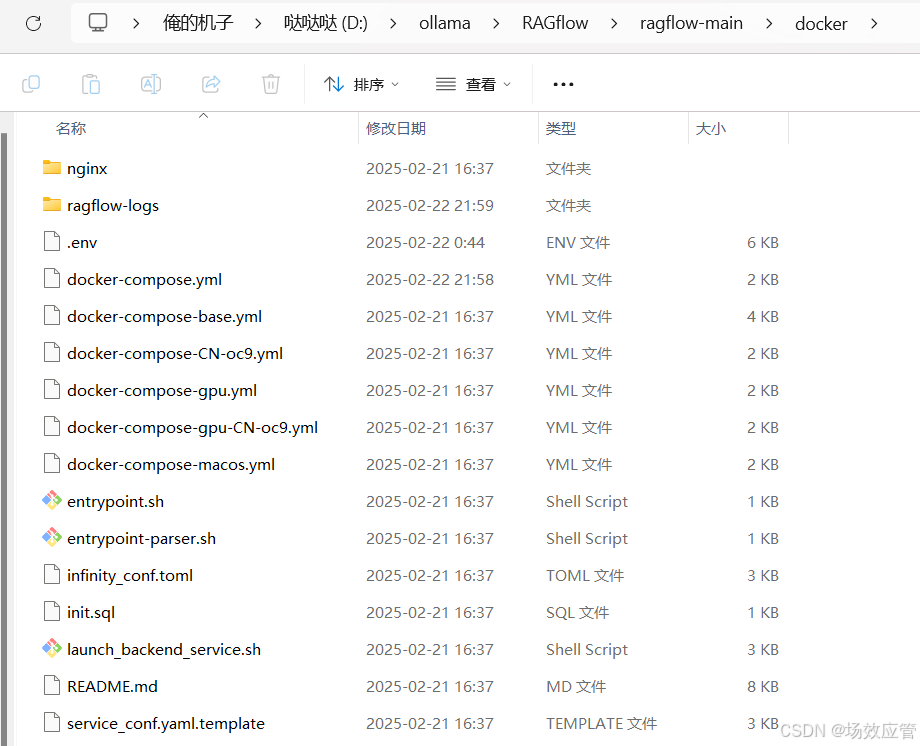Select launch_backend_service.sh file name
Viewport: 920px width, 746px height.
click(x=164, y=650)
